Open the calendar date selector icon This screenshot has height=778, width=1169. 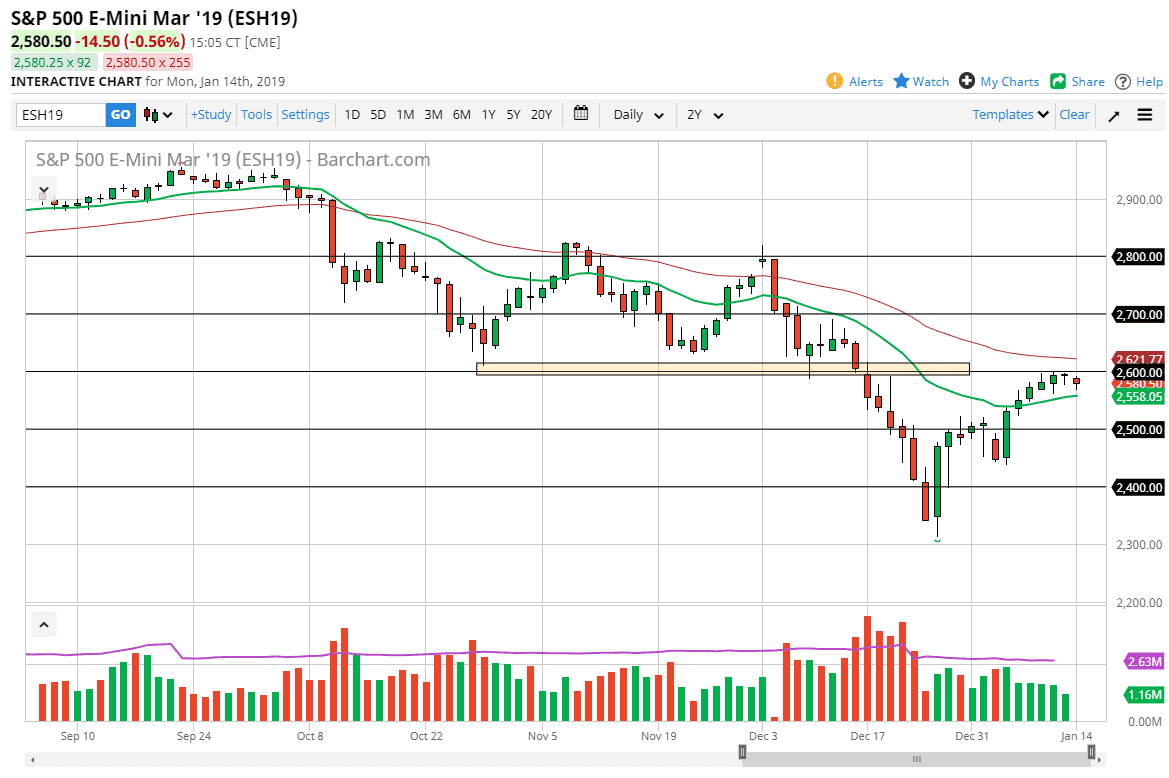[581, 114]
